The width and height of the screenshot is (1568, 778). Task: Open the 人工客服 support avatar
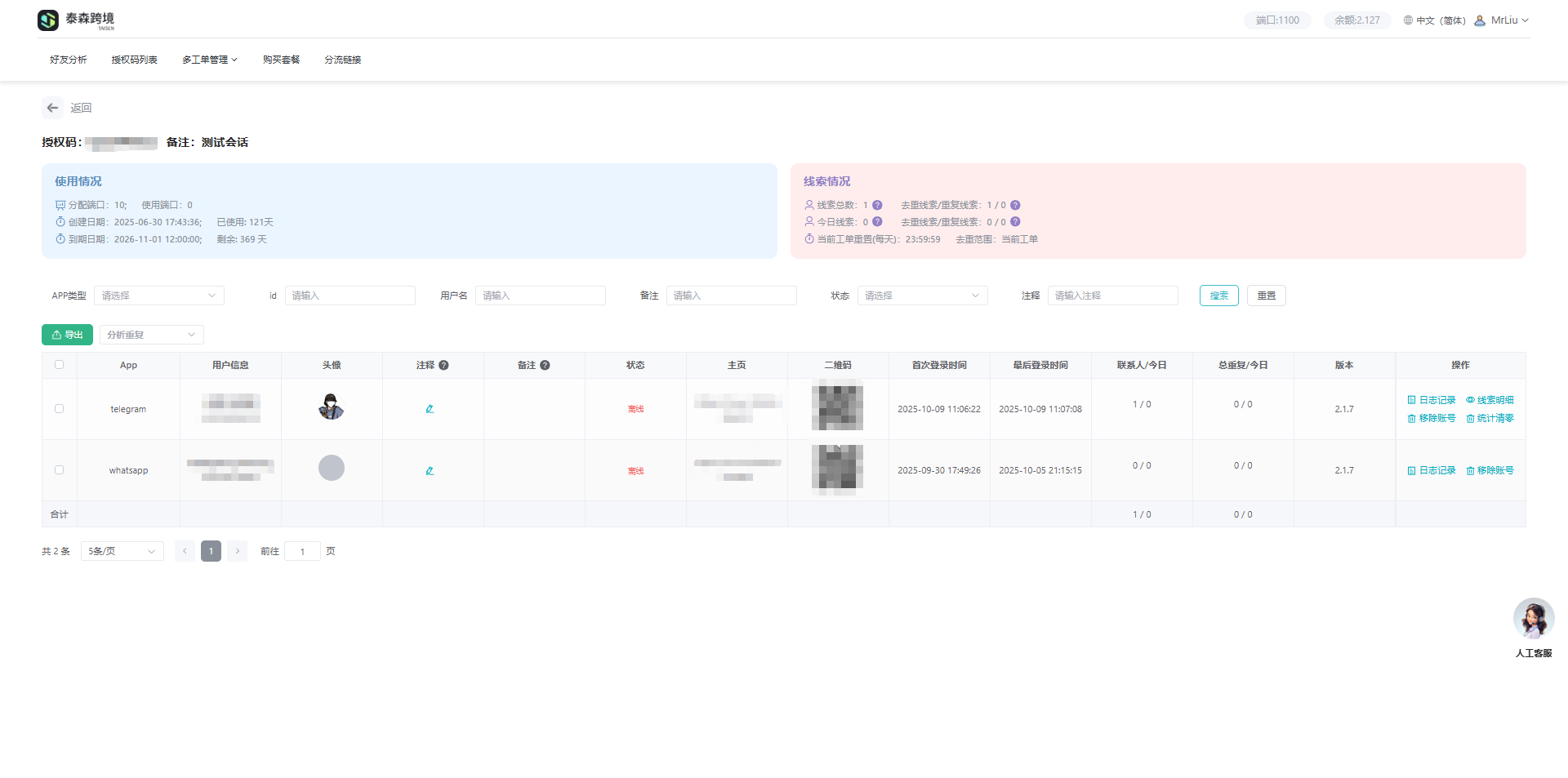(x=1533, y=619)
